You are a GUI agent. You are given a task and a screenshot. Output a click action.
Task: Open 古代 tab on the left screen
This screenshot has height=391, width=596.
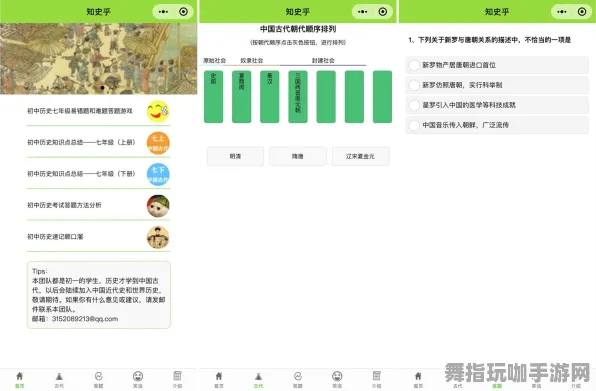point(59,380)
